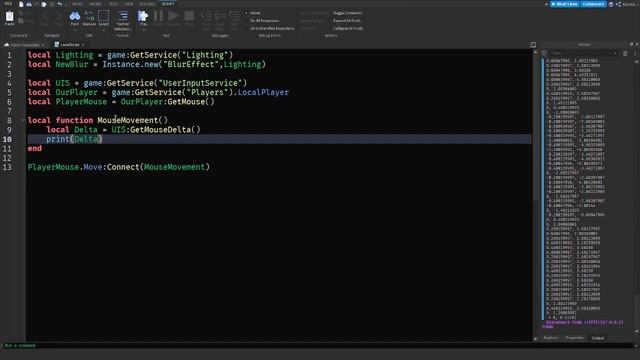Click print(Delta) on line 10
This screenshot has height=360, width=640.
[x=74, y=139]
